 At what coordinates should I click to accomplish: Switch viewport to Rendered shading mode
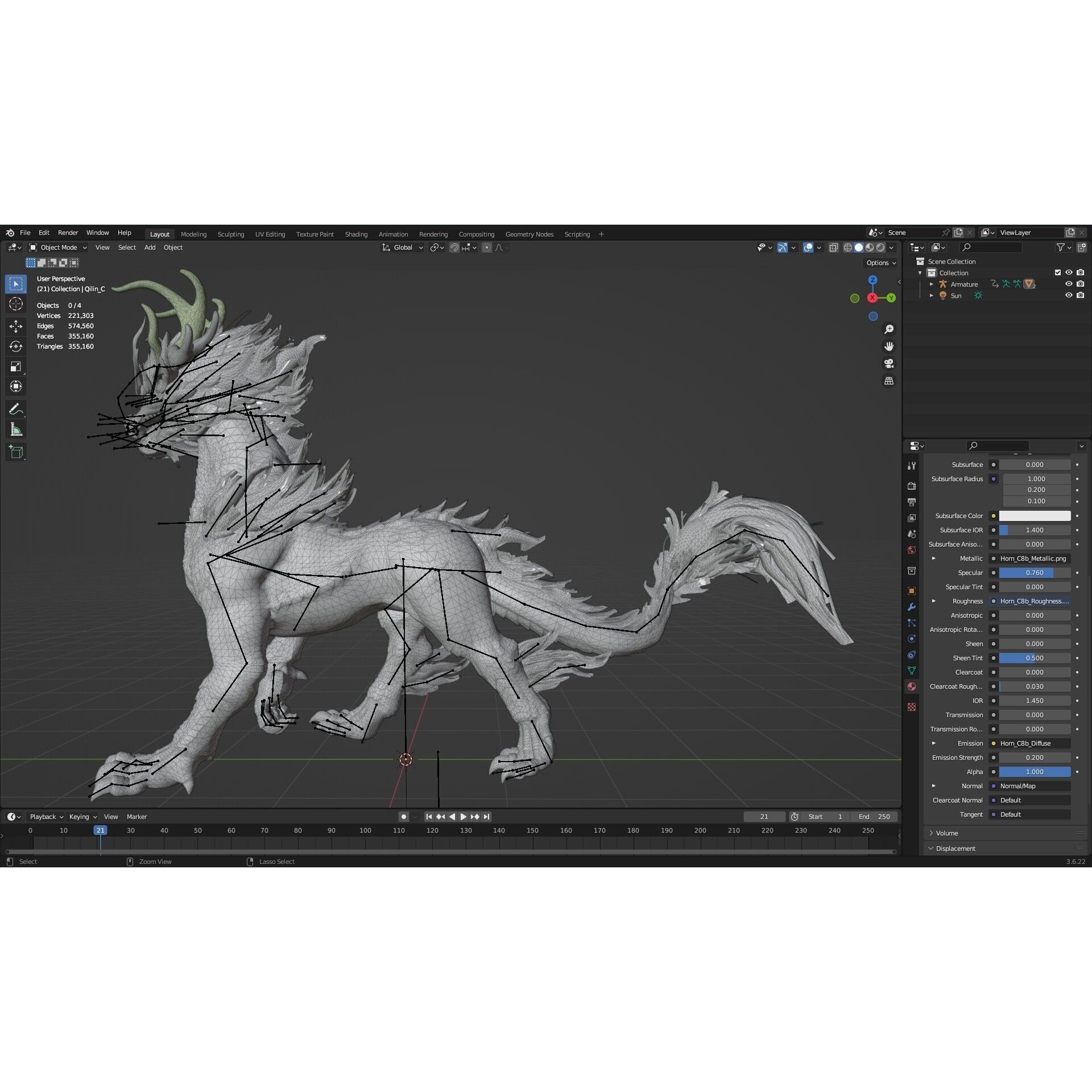pyautogui.click(x=880, y=247)
